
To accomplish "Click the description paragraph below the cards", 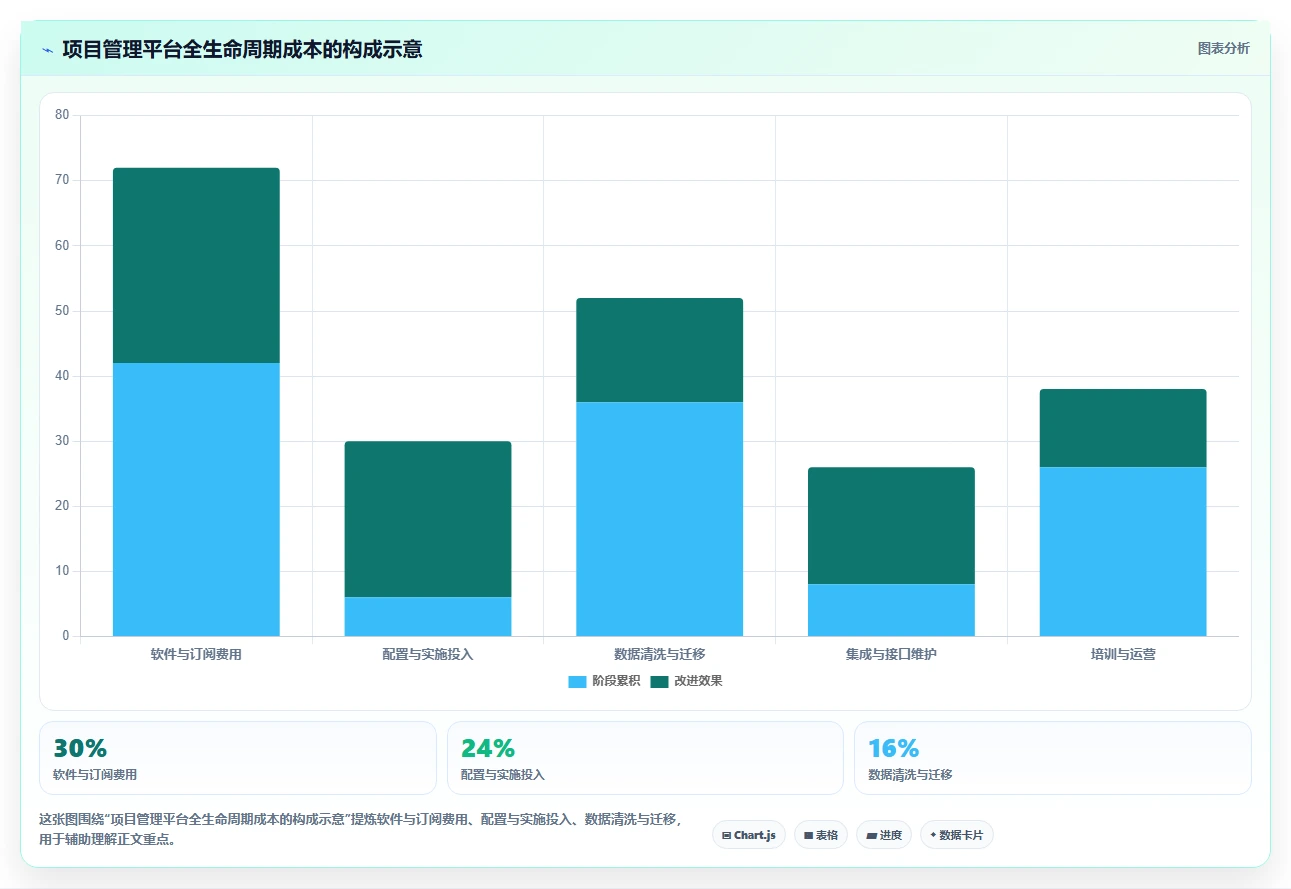I will tap(361, 830).
